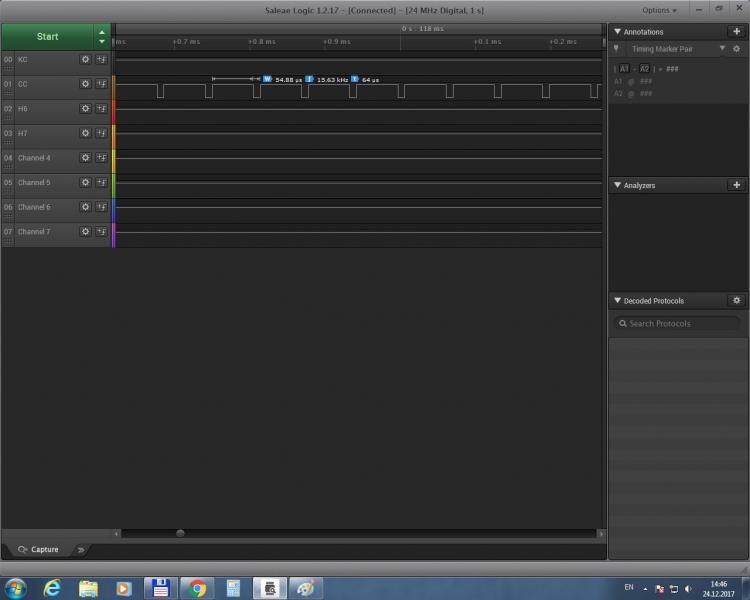
Task: Open the Options menu
Action: click(659, 10)
